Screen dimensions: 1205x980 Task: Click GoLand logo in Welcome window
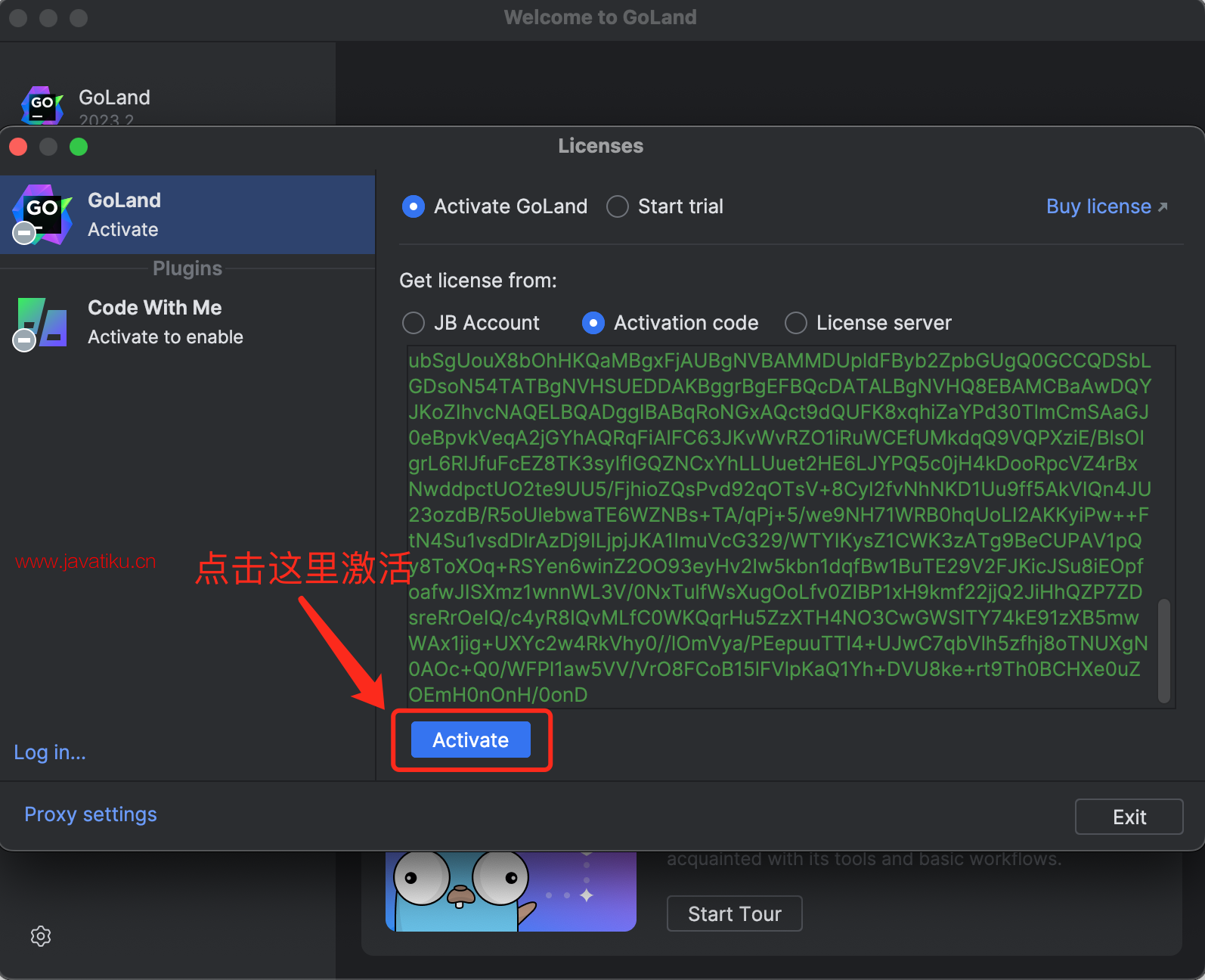[42, 106]
